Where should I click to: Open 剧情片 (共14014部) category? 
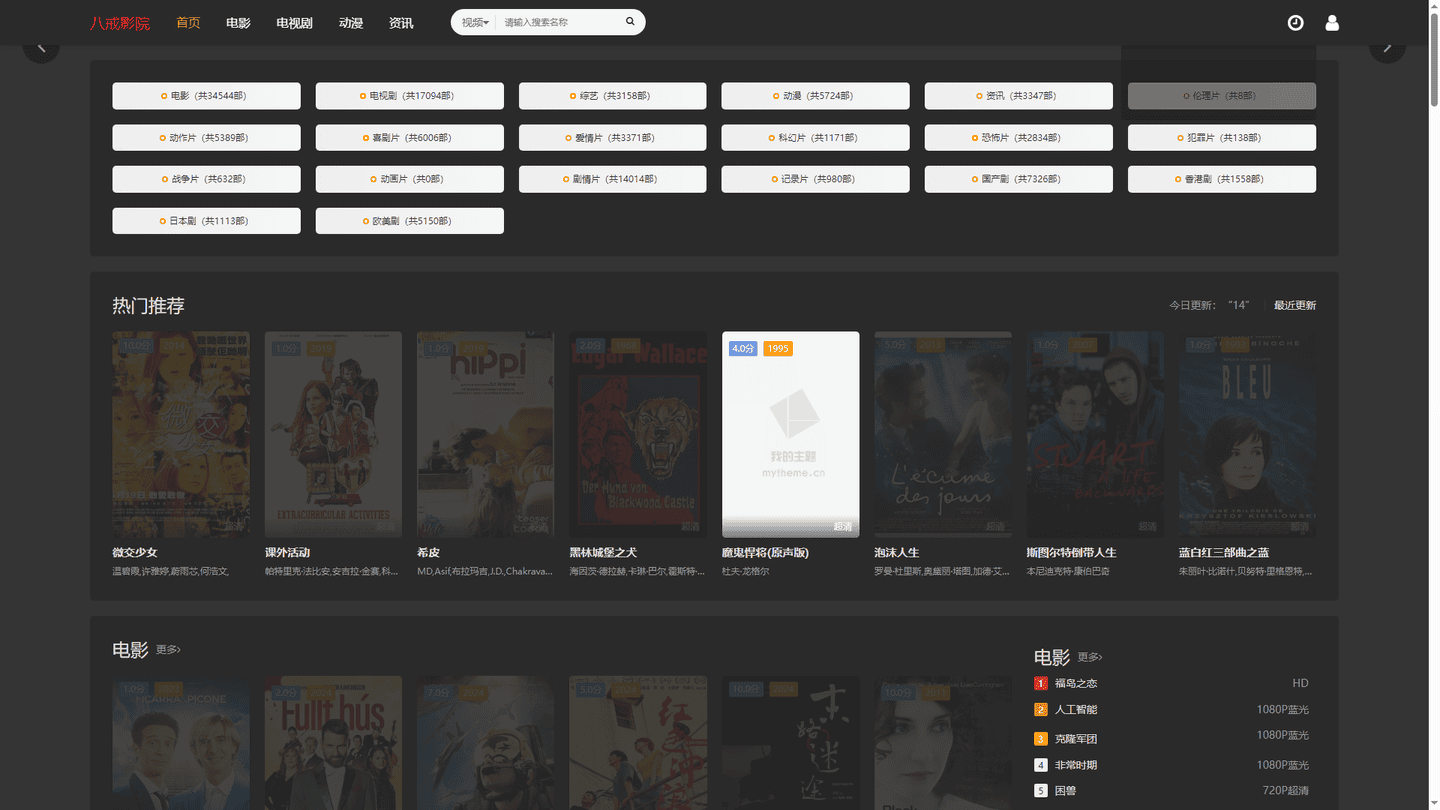pyautogui.click(x=612, y=179)
